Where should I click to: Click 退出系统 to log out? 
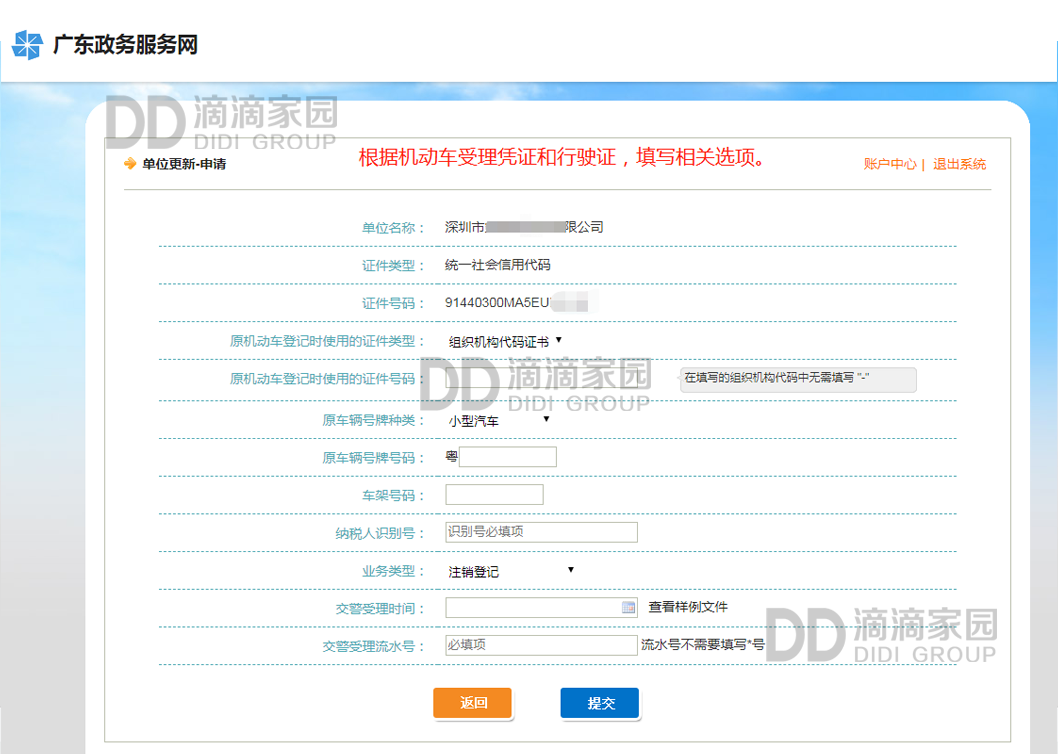pyautogui.click(x=959, y=164)
